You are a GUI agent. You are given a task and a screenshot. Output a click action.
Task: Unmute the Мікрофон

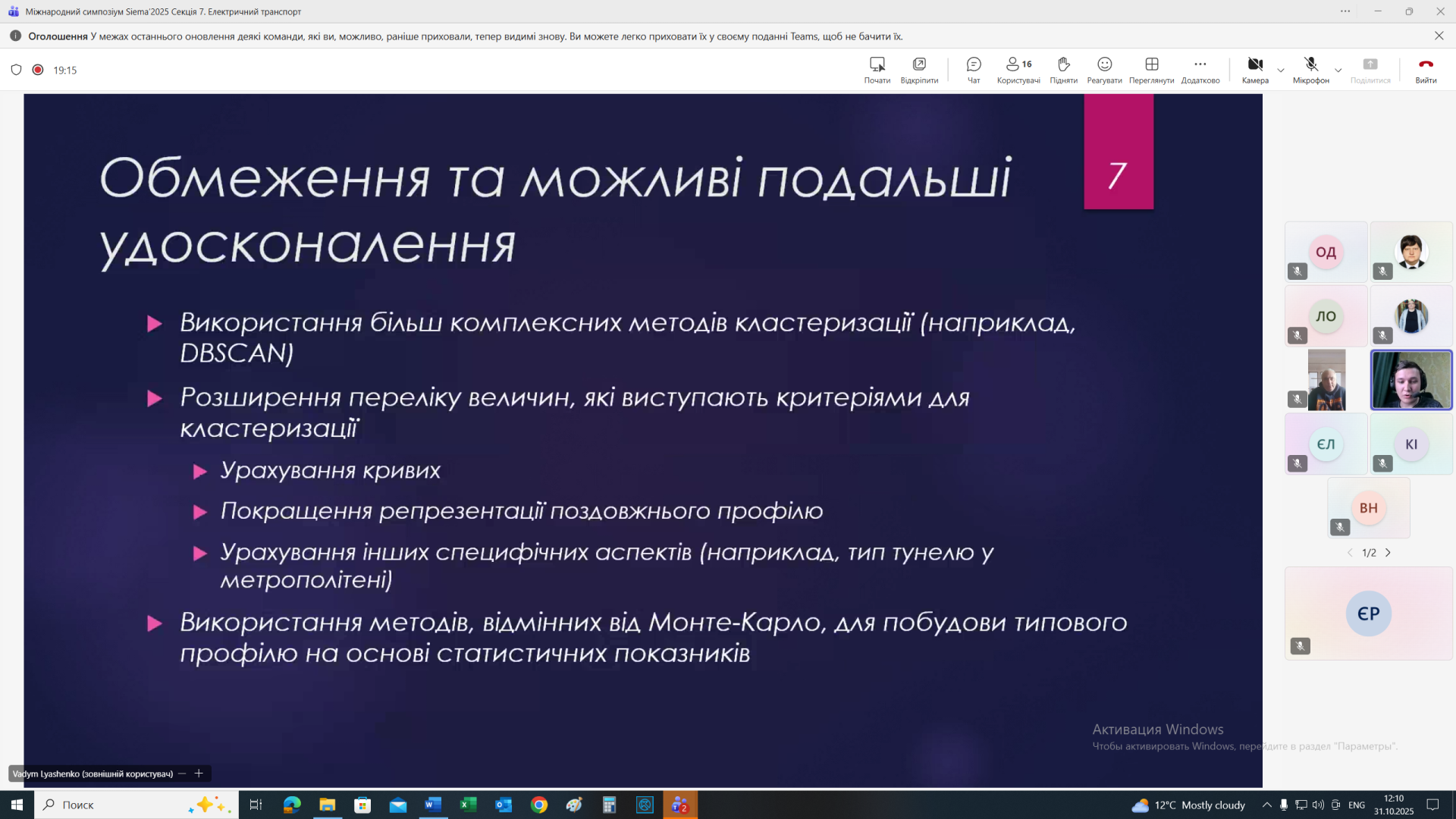1310,69
